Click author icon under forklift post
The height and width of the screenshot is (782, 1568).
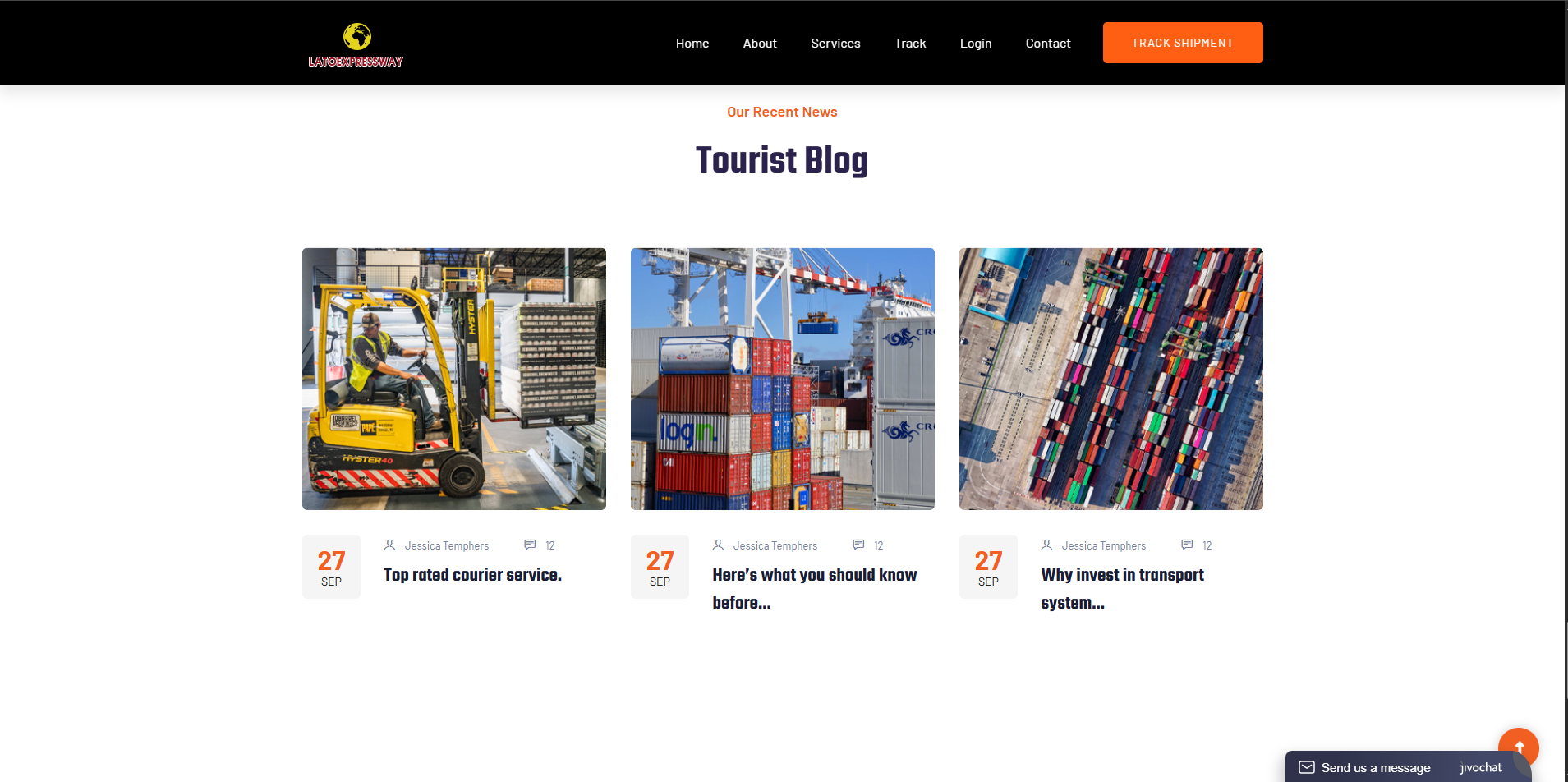tap(389, 545)
